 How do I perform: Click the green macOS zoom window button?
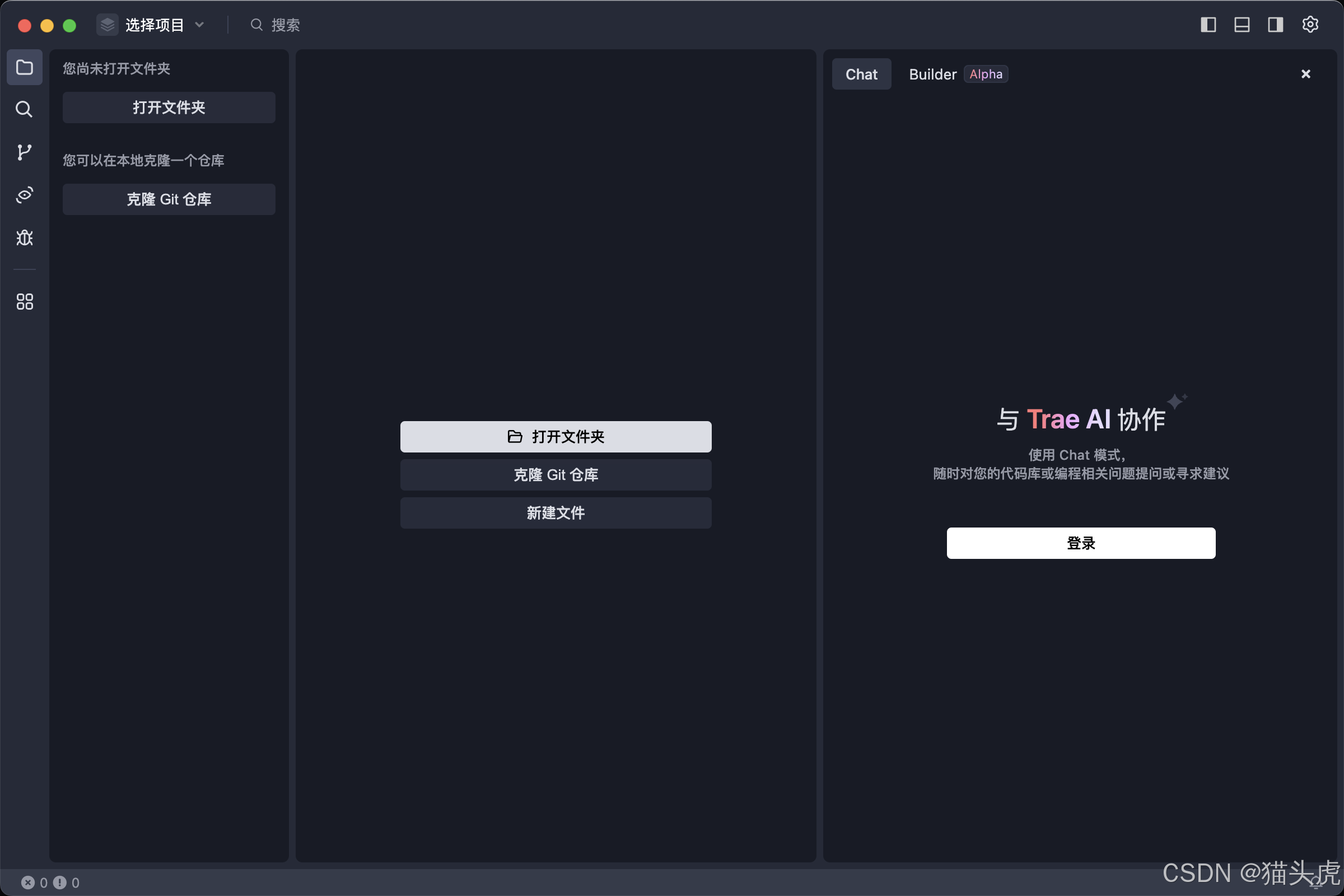pos(69,26)
